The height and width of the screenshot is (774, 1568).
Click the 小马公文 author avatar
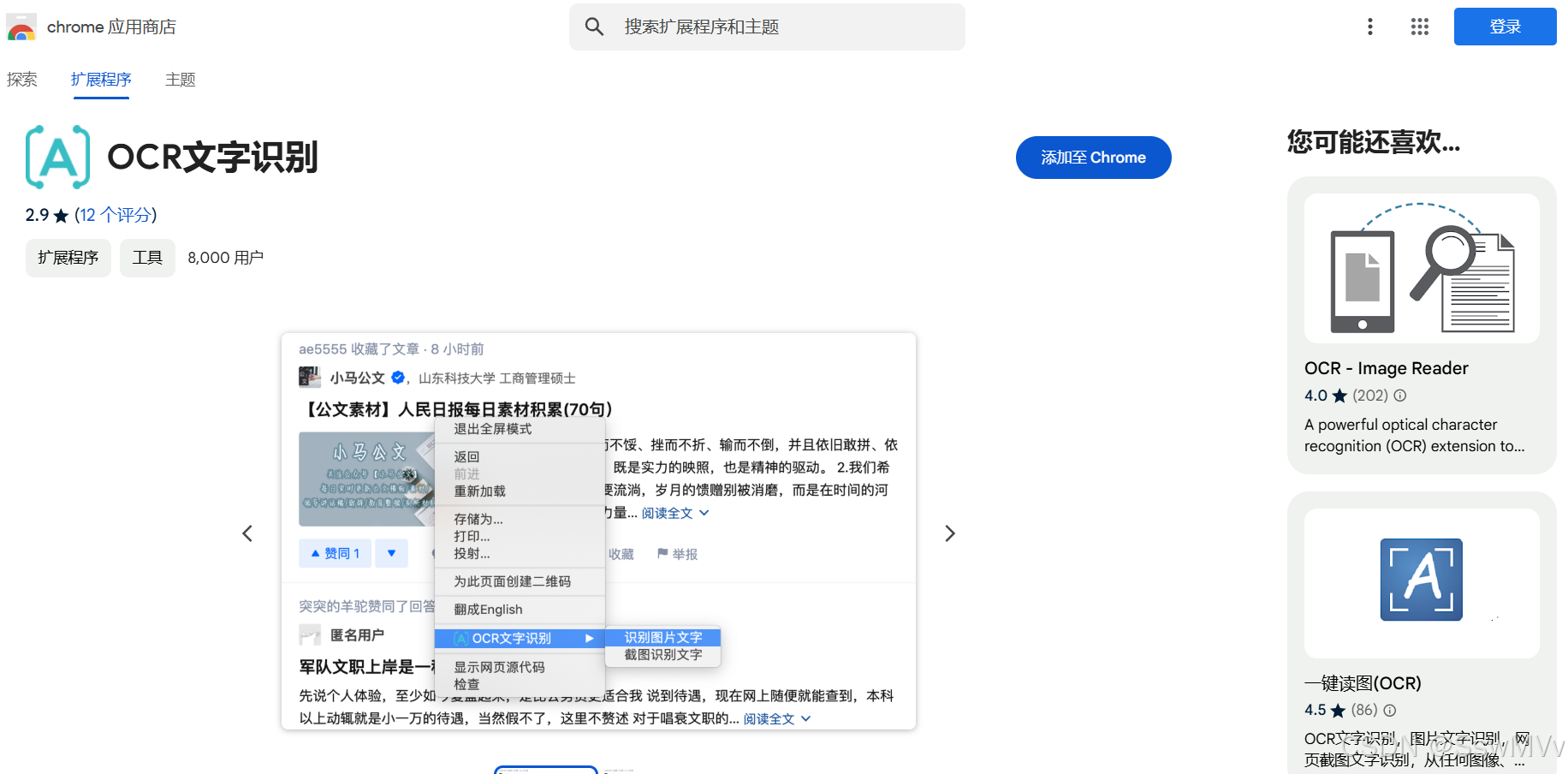[x=310, y=378]
